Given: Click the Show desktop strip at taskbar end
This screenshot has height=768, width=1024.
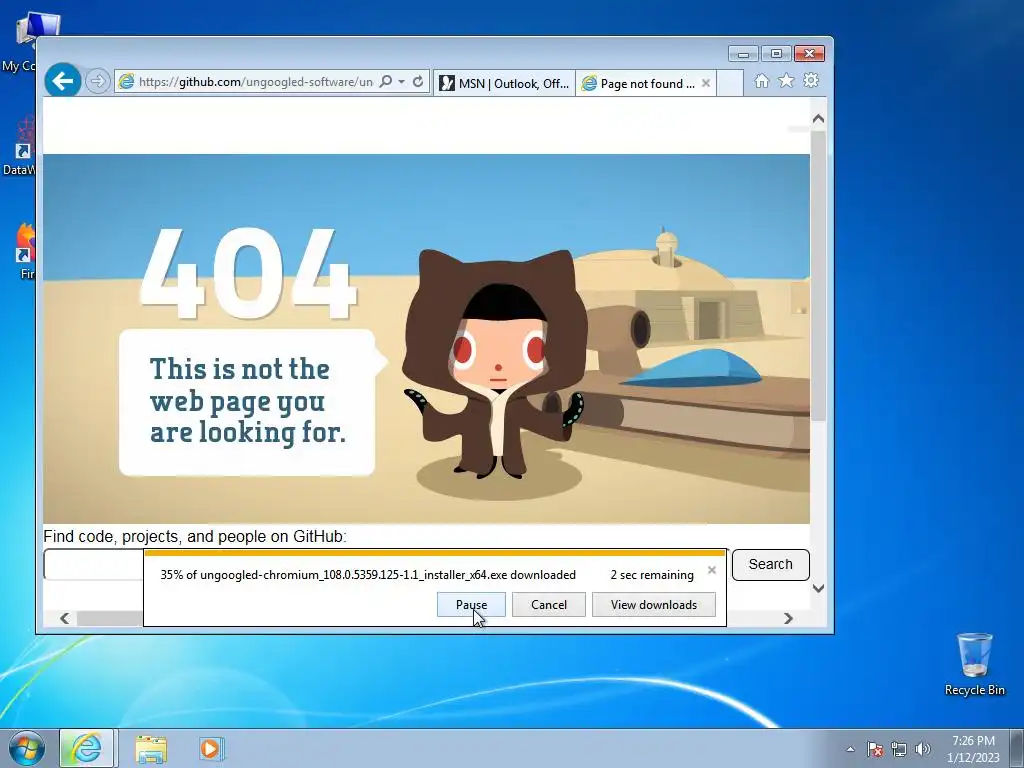Looking at the screenshot, I should click(x=1017, y=749).
